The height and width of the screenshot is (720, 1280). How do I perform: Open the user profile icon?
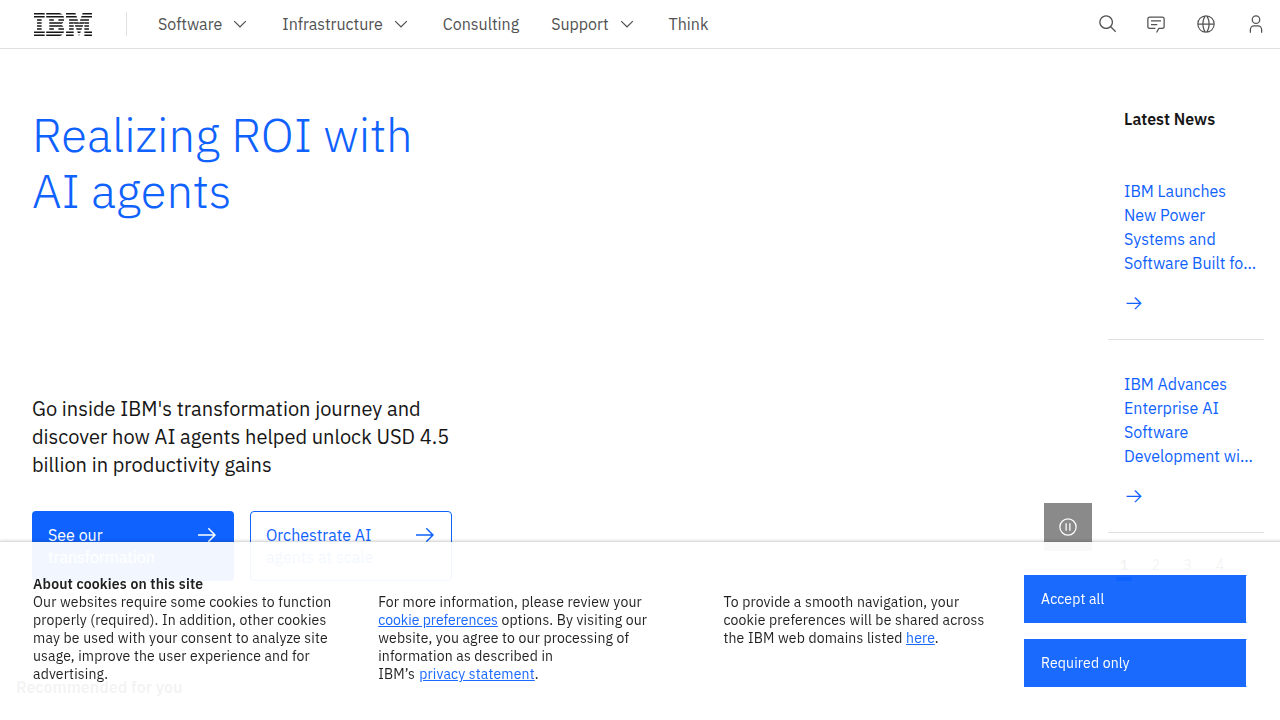click(1256, 24)
